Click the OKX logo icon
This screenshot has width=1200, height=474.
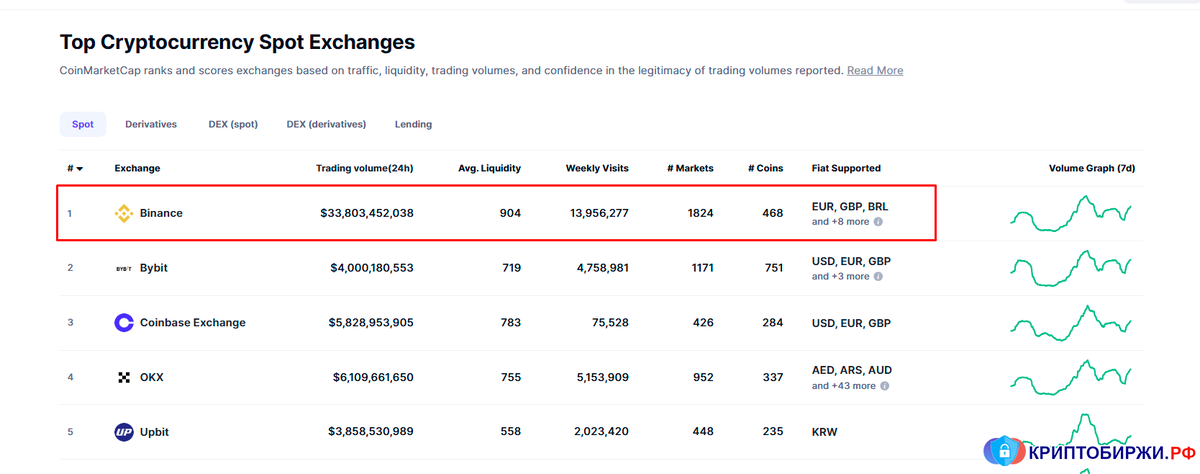point(124,378)
